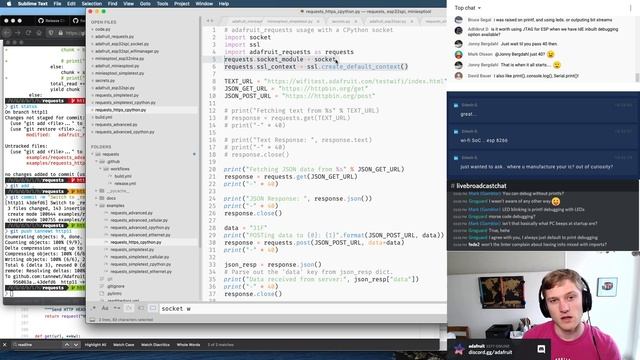Viewport: 640px width, 360px height.
Task: Expand the docs folder
Action: (97, 198)
